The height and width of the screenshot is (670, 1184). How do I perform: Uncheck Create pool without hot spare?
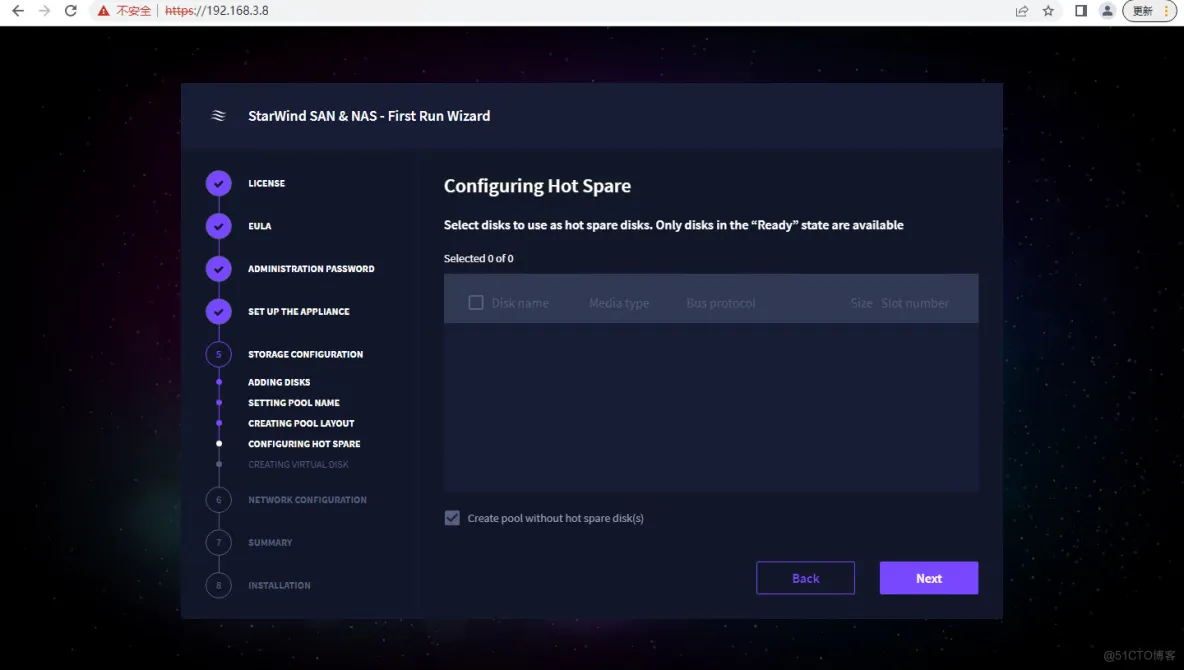pos(452,518)
